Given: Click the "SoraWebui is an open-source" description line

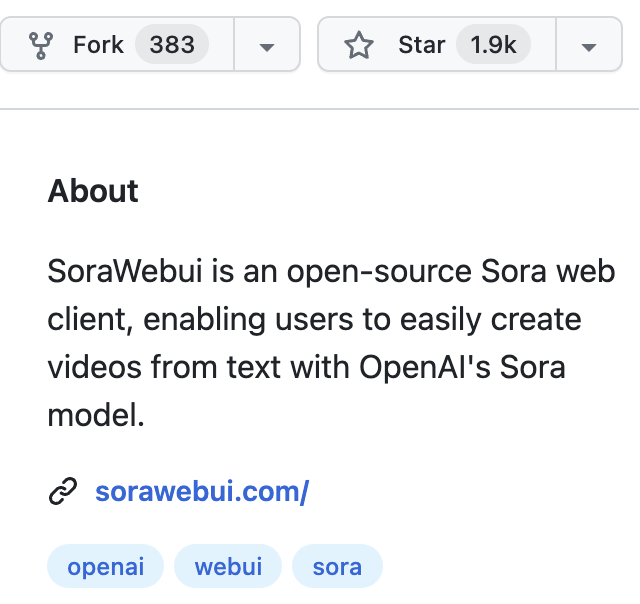Looking at the screenshot, I should pos(260,271).
